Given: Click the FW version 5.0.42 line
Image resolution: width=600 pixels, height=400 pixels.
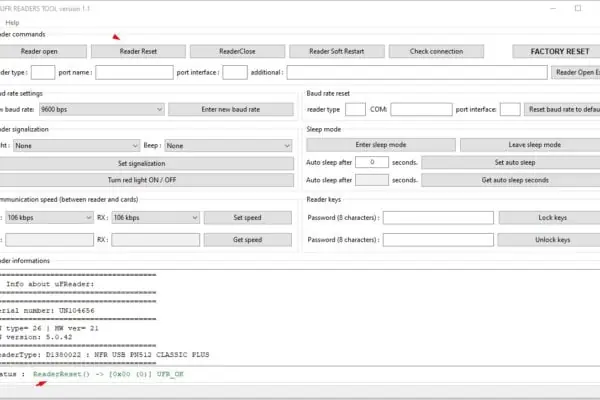Looking at the screenshot, I should coord(36,337).
